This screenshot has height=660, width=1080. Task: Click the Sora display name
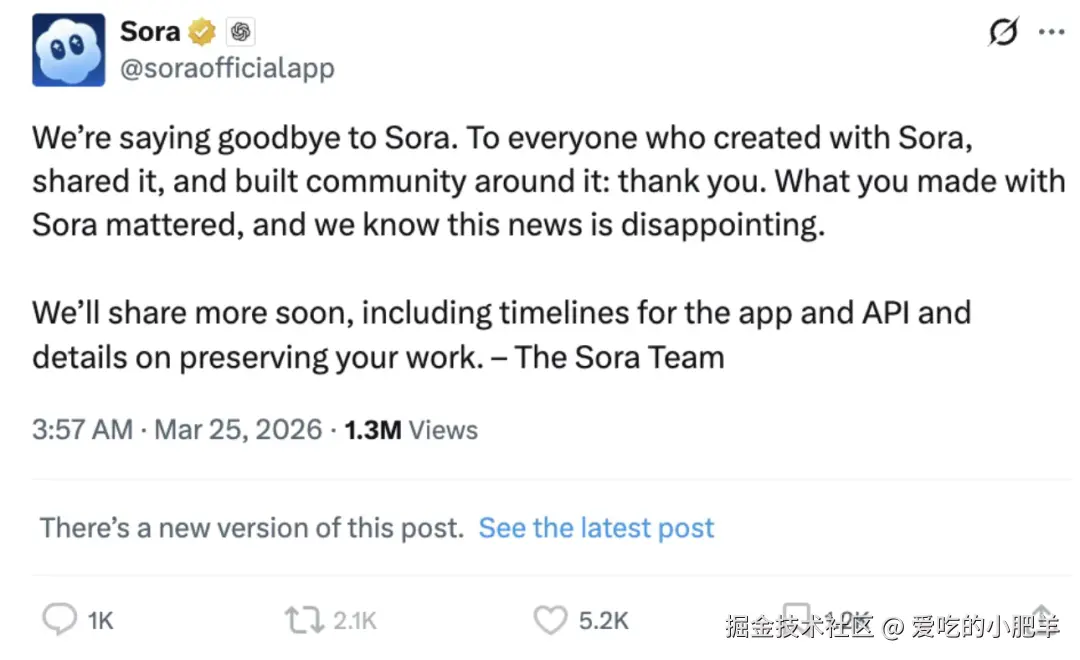[148, 30]
